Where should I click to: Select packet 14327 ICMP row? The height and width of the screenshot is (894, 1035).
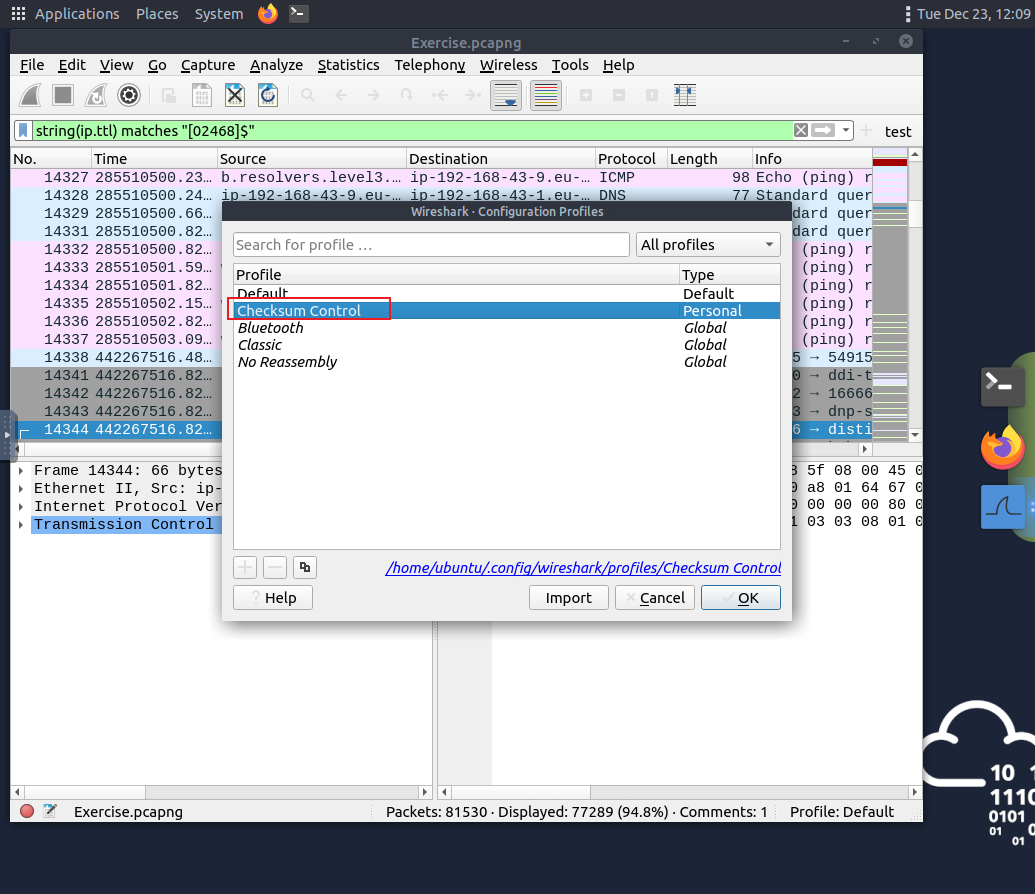coord(442,177)
